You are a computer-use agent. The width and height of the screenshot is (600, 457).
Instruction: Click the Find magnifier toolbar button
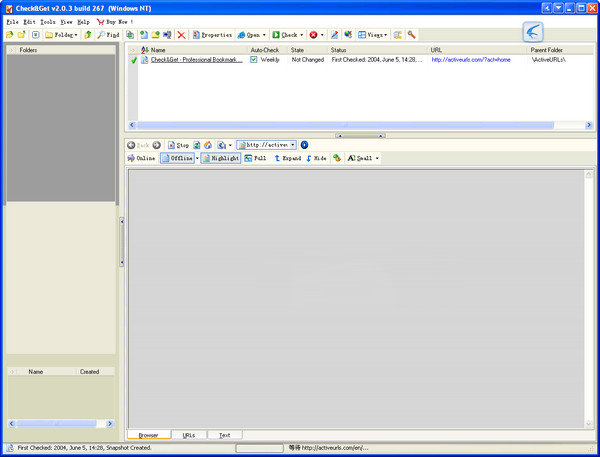pos(108,35)
